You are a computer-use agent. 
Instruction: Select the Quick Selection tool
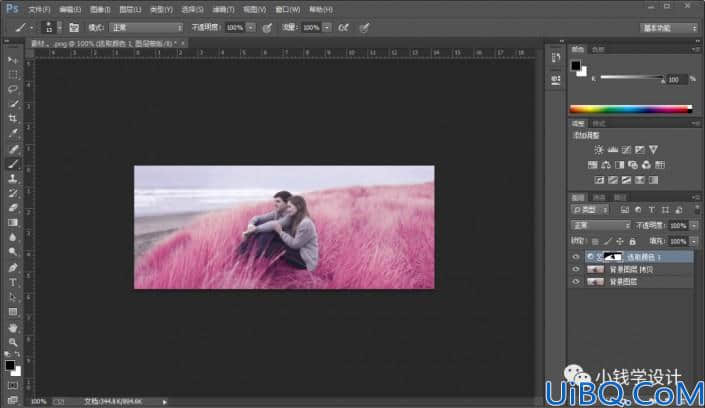[13, 104]
